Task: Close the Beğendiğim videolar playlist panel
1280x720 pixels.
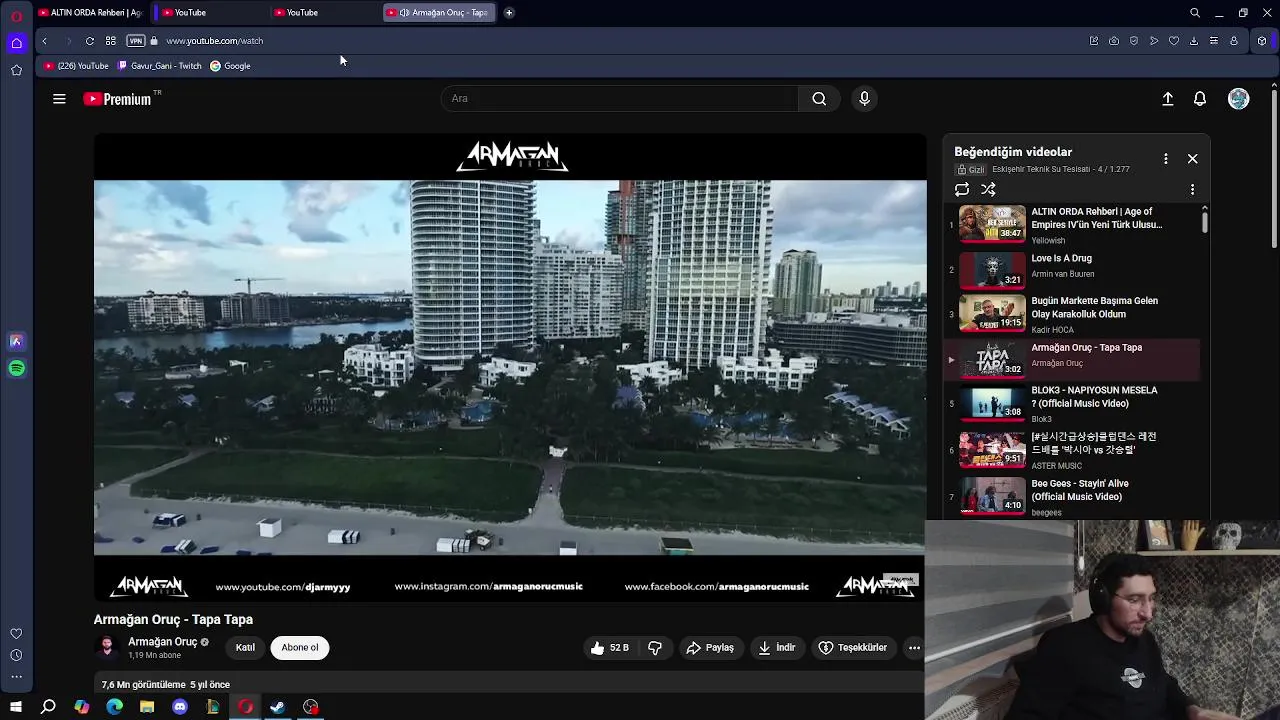Action: 1192,159
